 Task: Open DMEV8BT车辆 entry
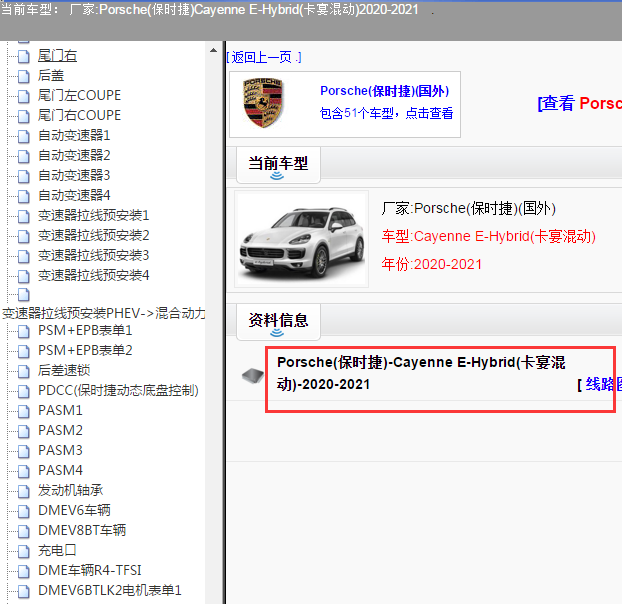82,530
